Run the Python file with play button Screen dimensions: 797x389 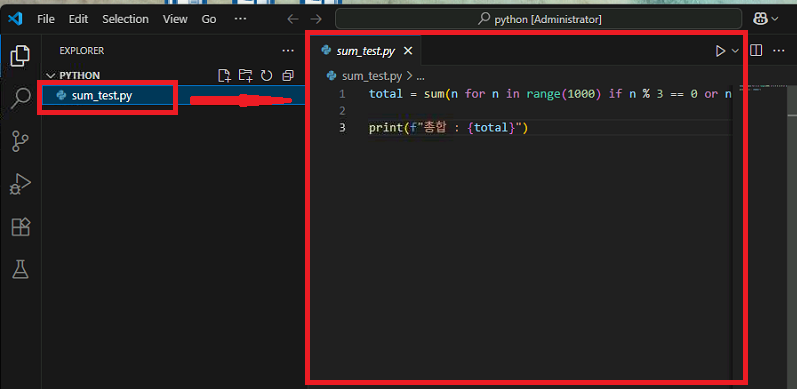[x=720, y=51]
